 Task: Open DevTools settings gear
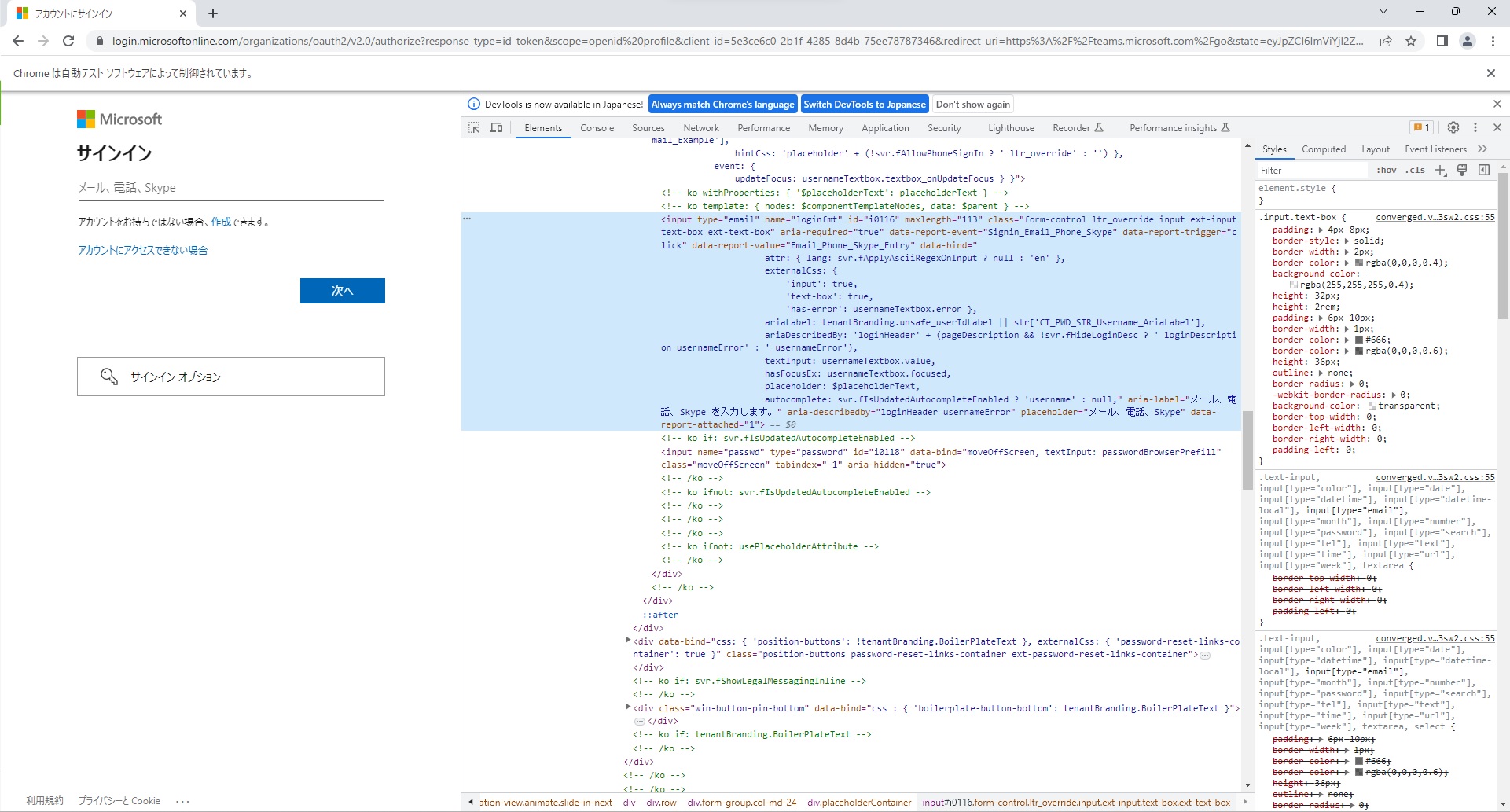(1453, 127)
